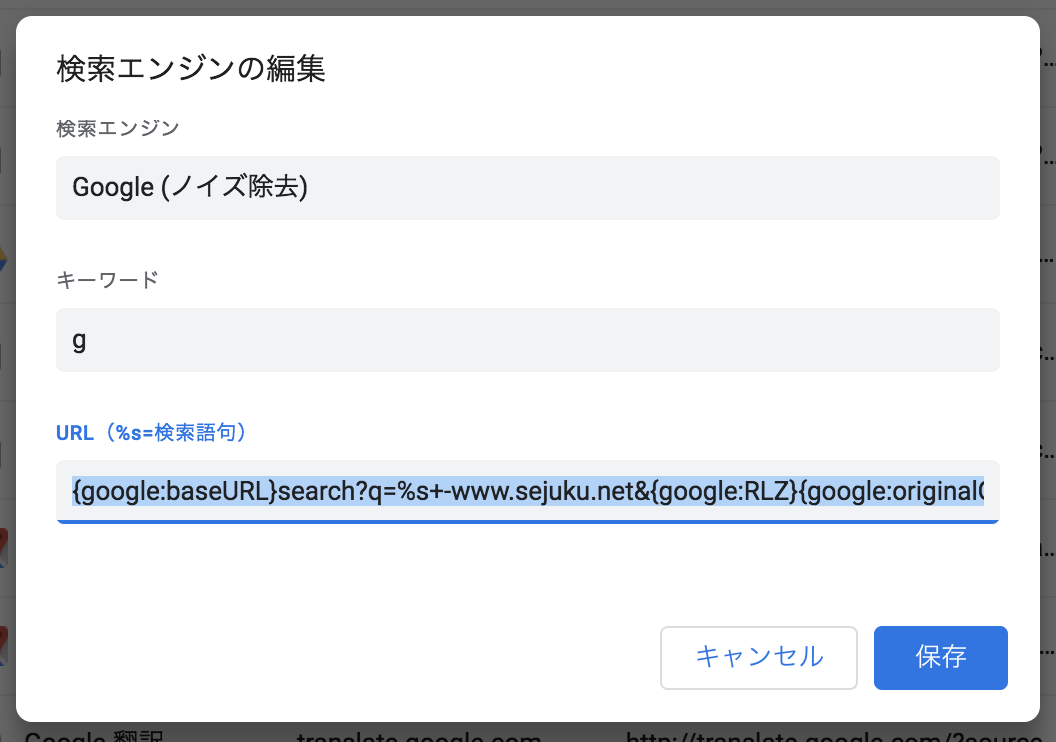Click the キーワード field label
This screenshot has height=742, width=1056.
[x=107, y=280]
